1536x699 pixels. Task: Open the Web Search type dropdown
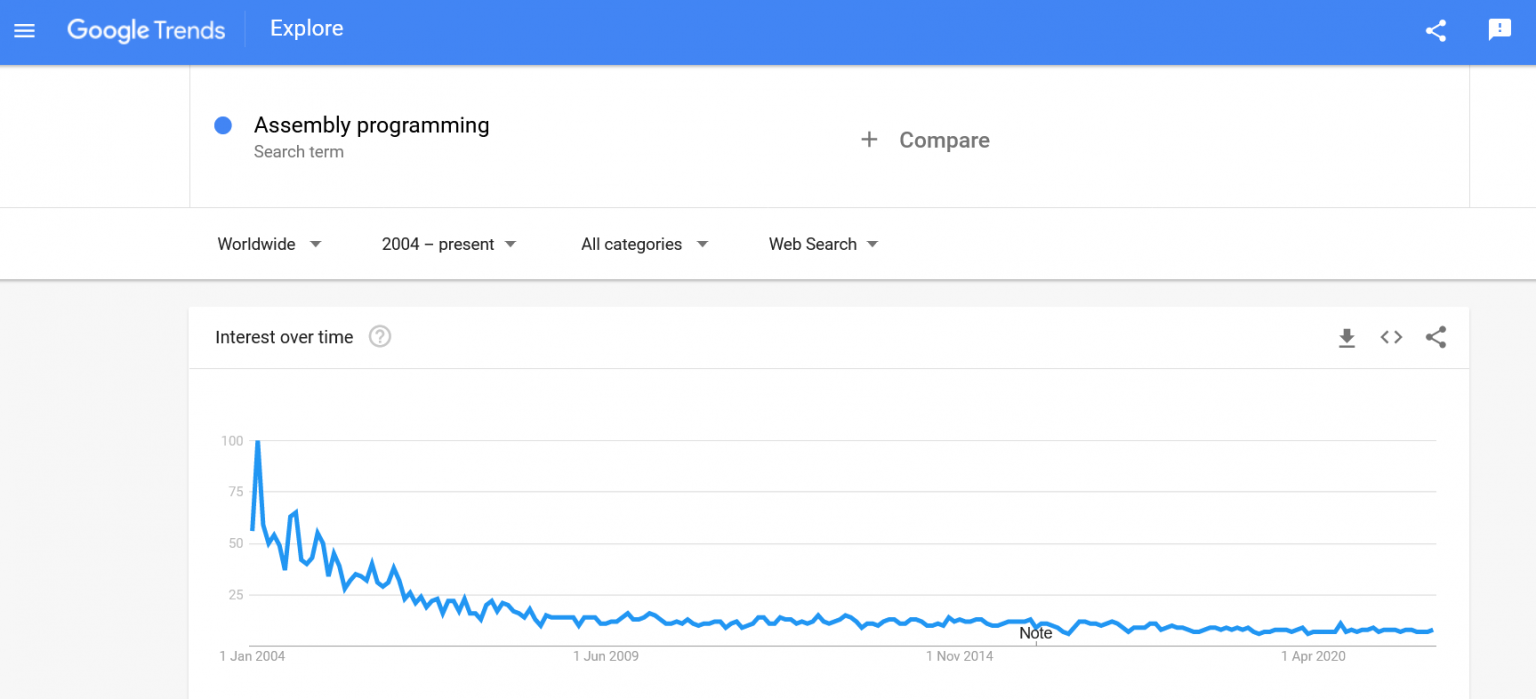click(823, 244)
